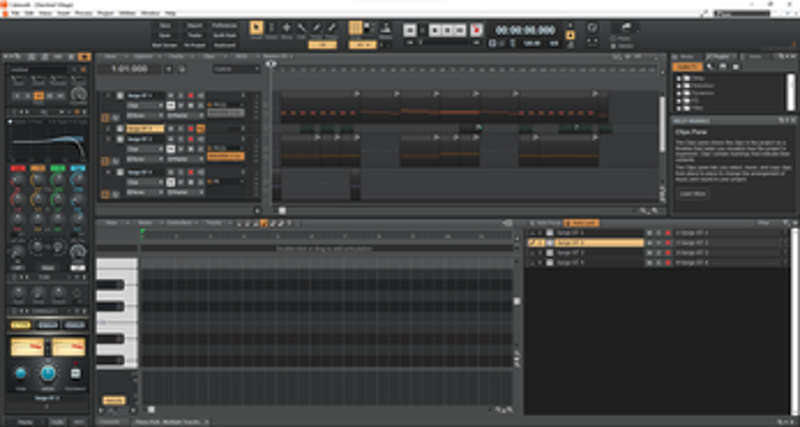Toggle the red EQ band button in ProChannel
The image size is (800, 427).
(x=18, y=168)
